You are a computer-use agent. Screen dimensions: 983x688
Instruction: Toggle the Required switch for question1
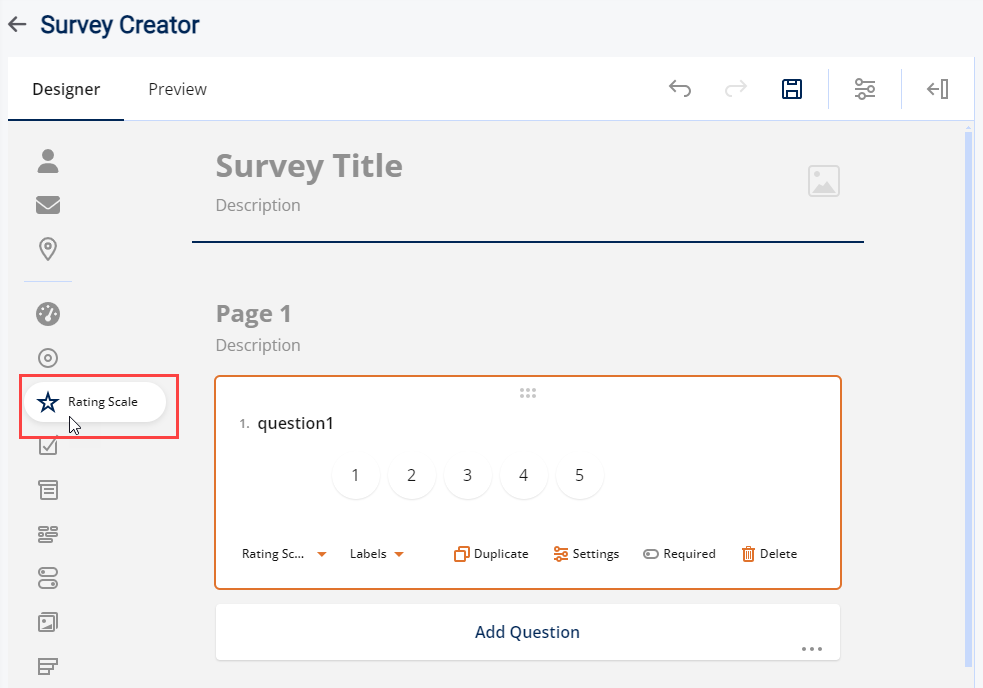click(679, 554)
